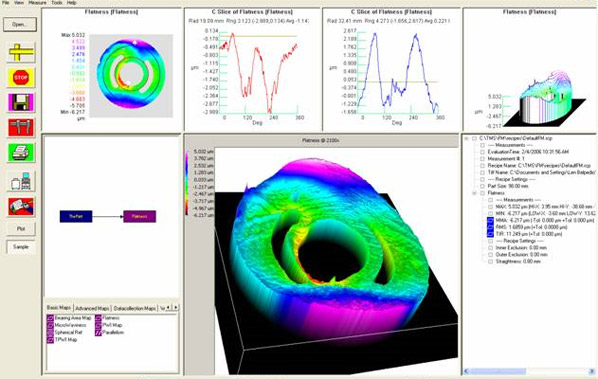This screenshot has height=379, width=598.
Task: Select the Parallelism map icon
Action: [x=98, y=332]
